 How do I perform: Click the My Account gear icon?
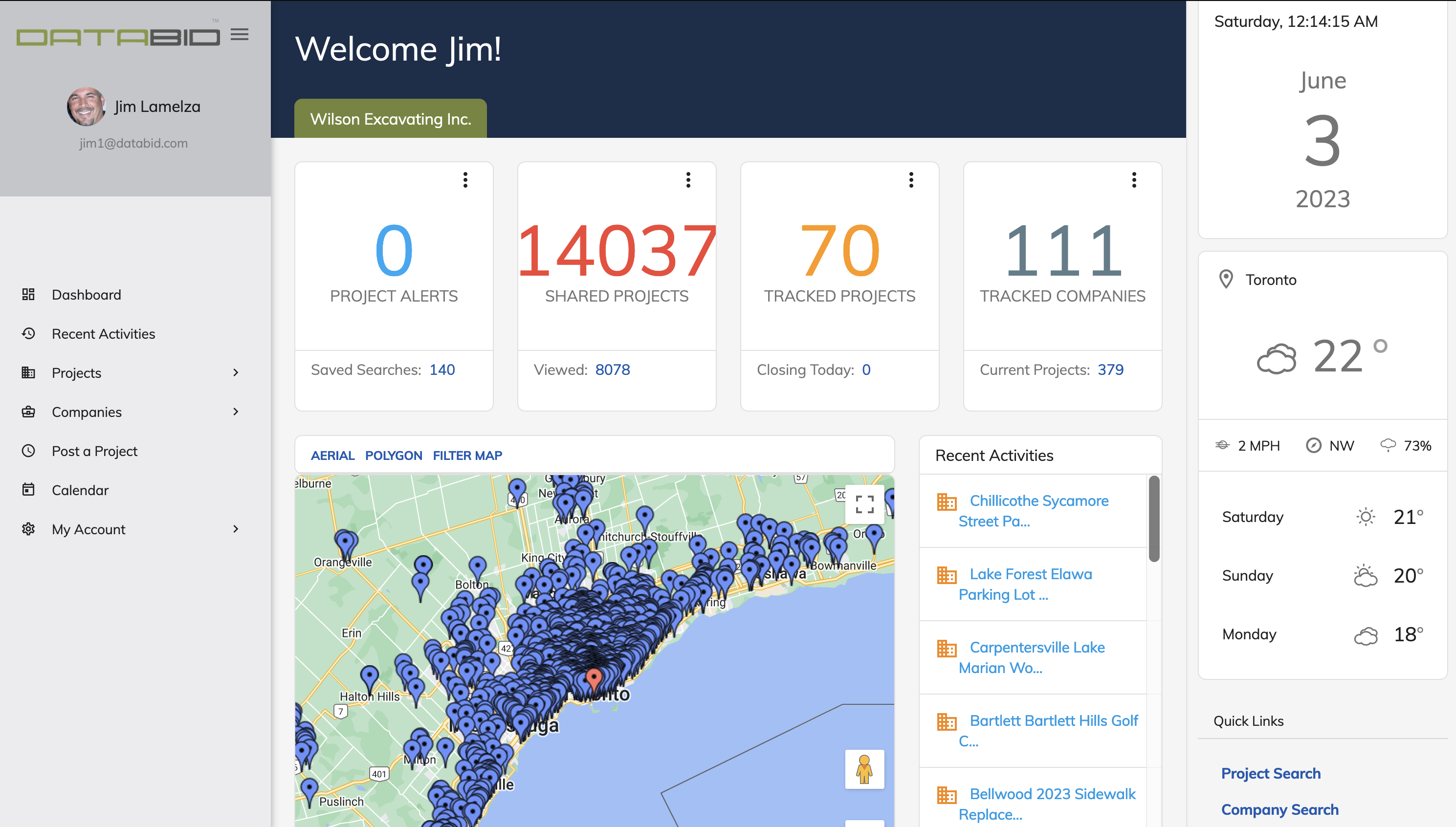pos(28,529)
